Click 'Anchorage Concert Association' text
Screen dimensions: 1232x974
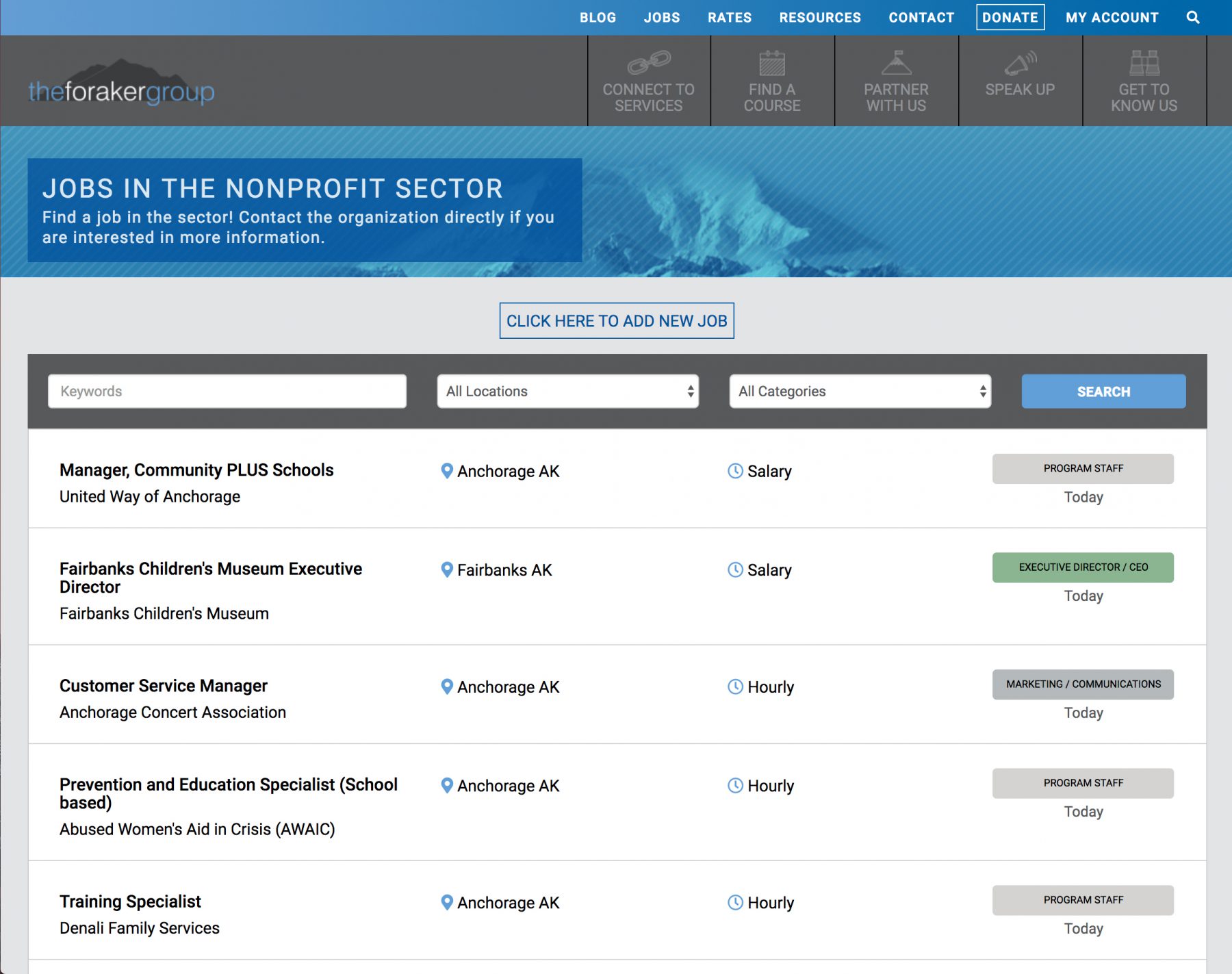tap(172, 713)
